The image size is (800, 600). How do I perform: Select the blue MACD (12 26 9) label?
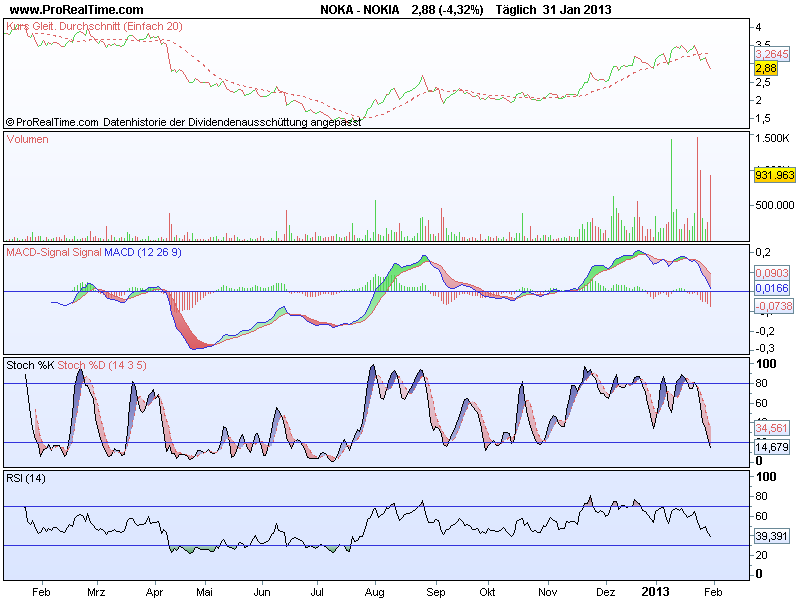(143, 252)
